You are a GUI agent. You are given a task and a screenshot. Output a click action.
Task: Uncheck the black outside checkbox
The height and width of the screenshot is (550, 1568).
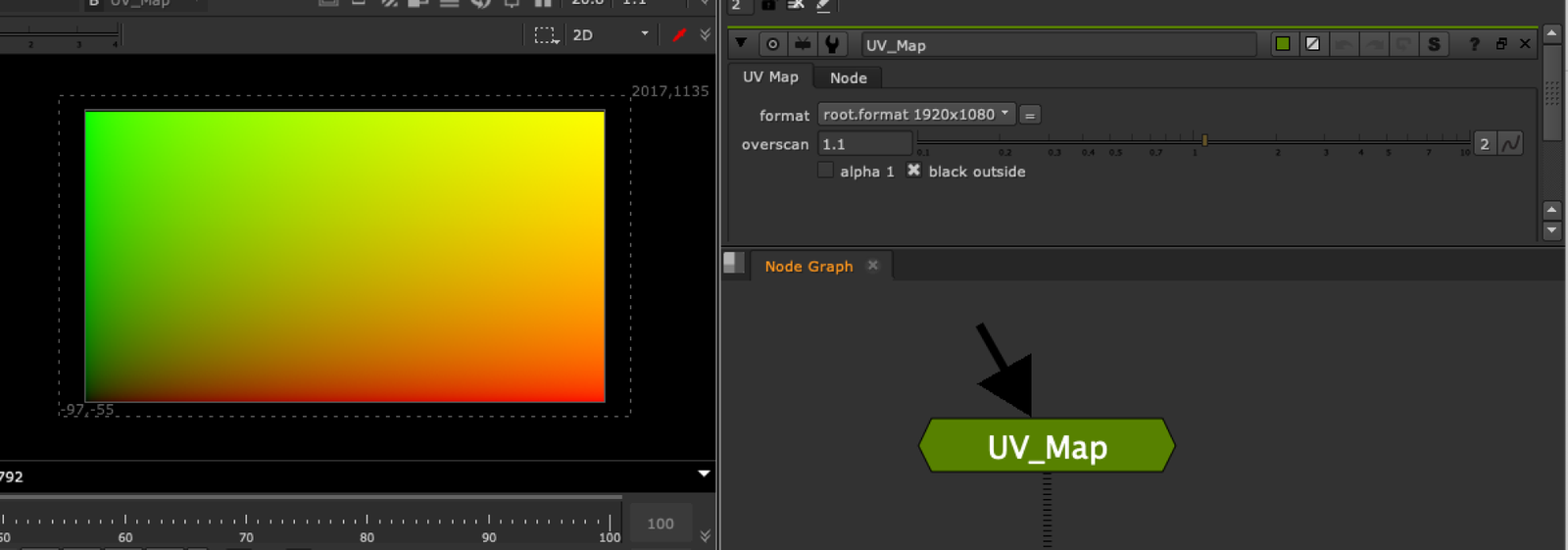[x=913, y=171]
